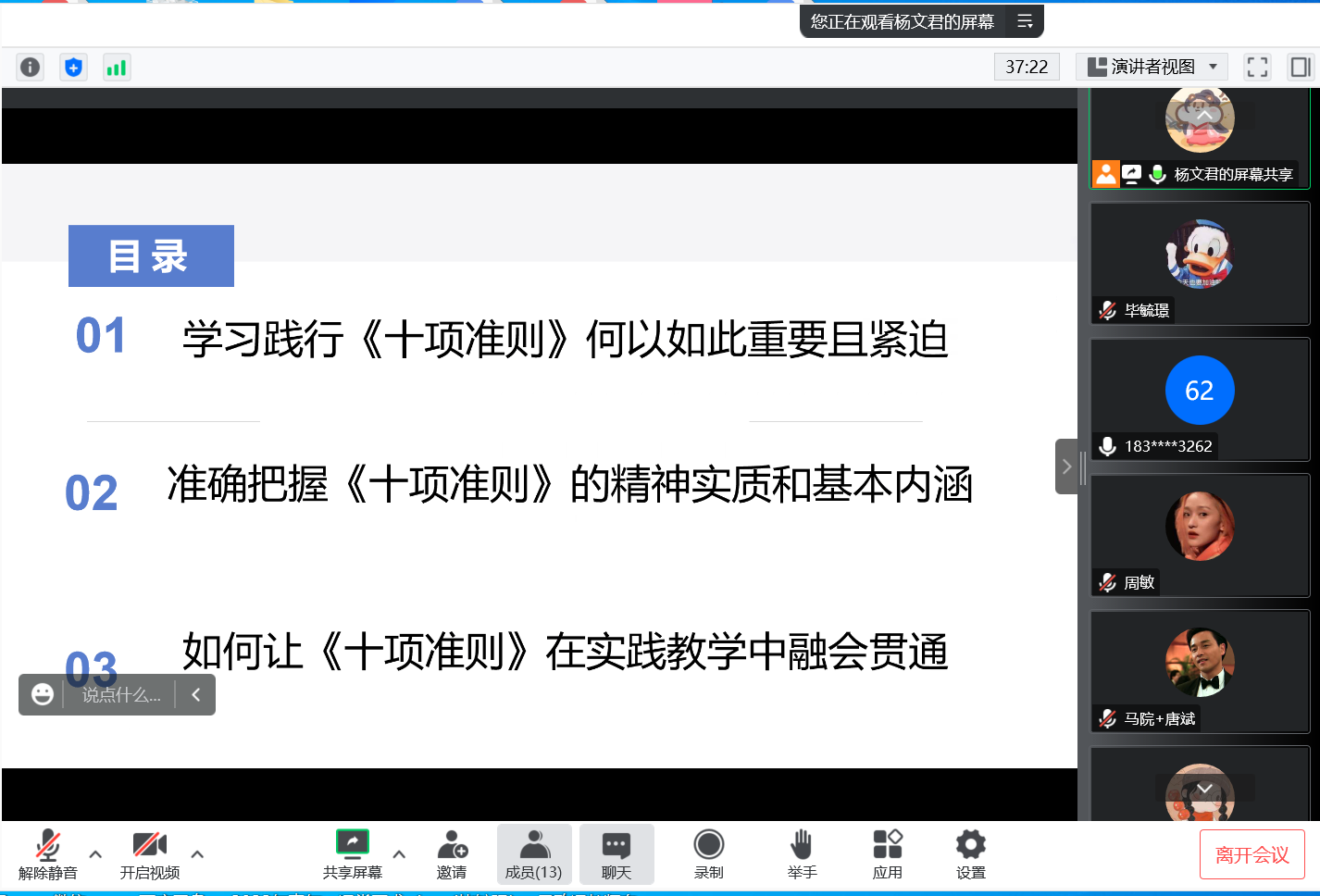Screen dimensions: 1320x896
Task: Enter full screen mode
Action: coord(1257,67)
